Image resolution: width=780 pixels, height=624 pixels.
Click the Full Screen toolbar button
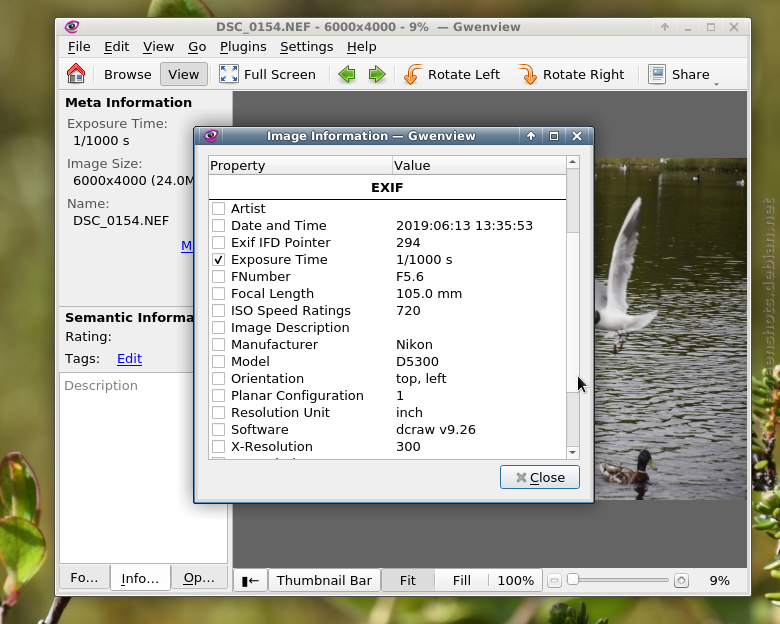click(268, 74)
